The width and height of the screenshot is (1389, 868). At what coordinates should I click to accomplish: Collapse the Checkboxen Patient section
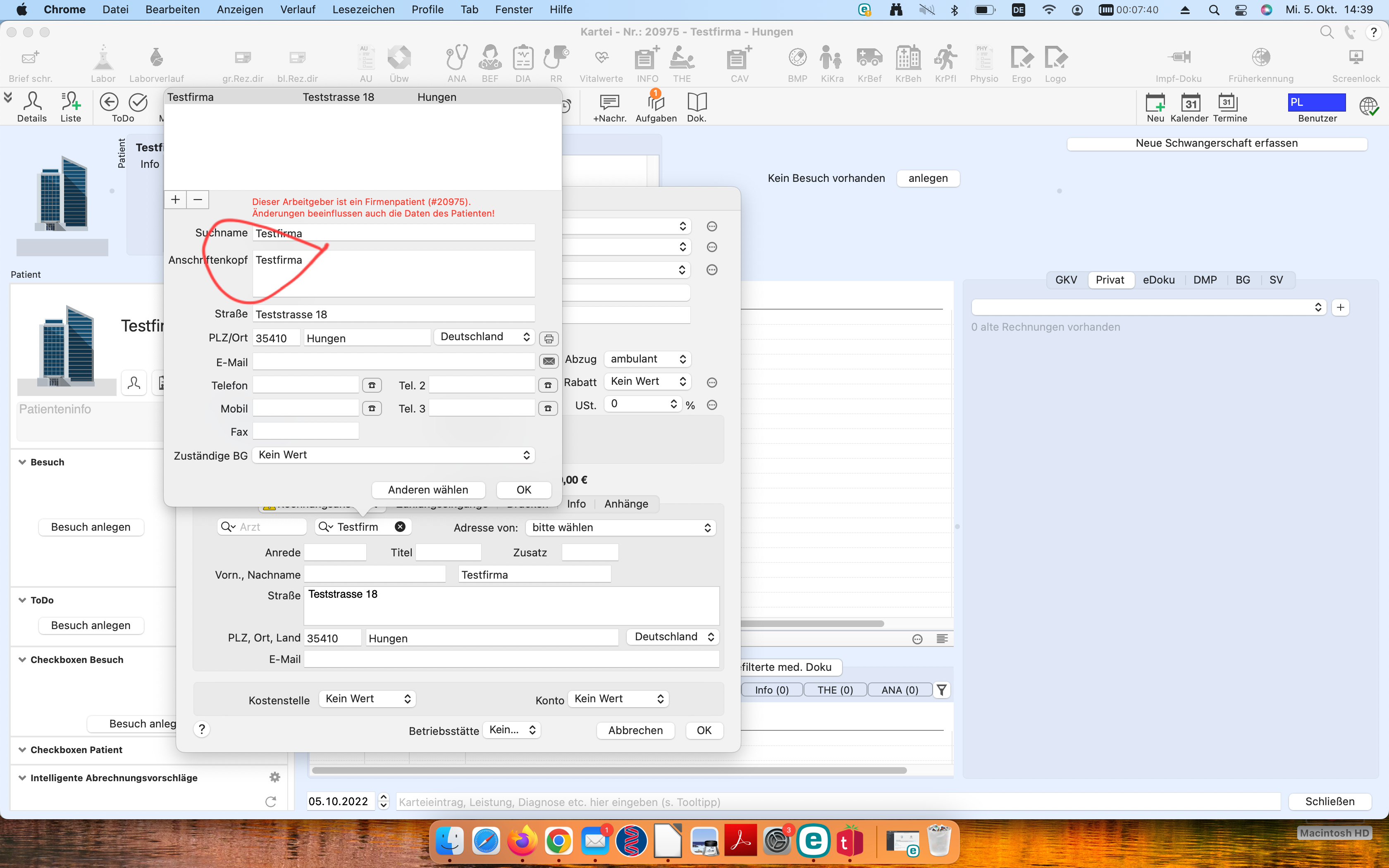coord(22,749)
